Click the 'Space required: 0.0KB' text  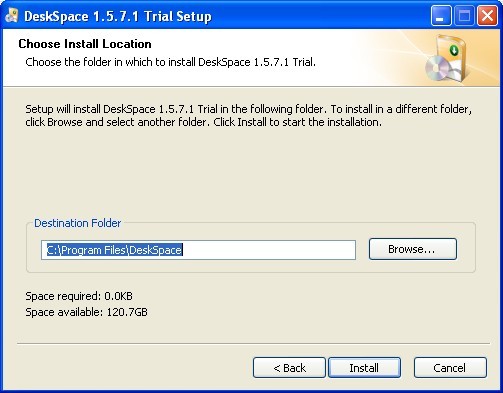click(79, 296)
